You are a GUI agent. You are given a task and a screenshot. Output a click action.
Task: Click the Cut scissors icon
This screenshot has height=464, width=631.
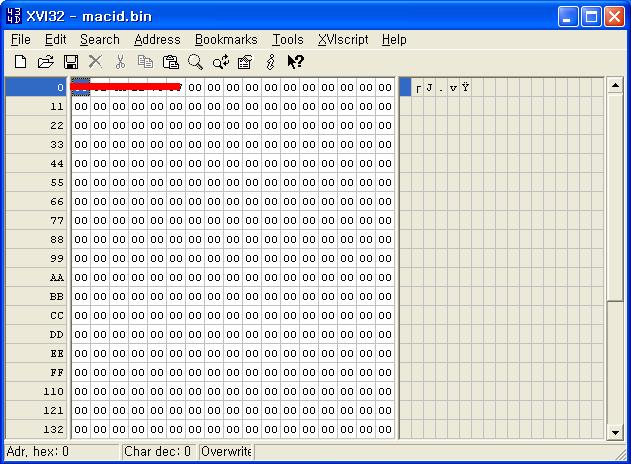[x=120, y=62]
